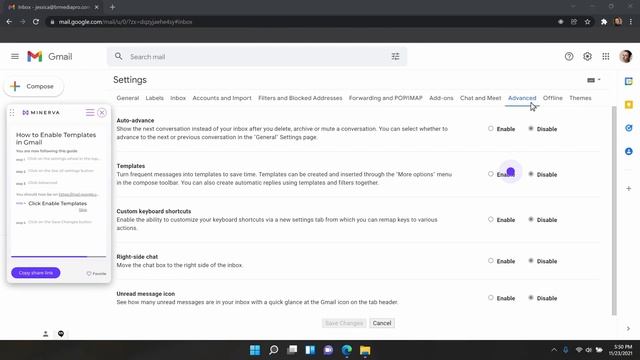
Task: Open the Themes settings tab
Action: [580, 98]
